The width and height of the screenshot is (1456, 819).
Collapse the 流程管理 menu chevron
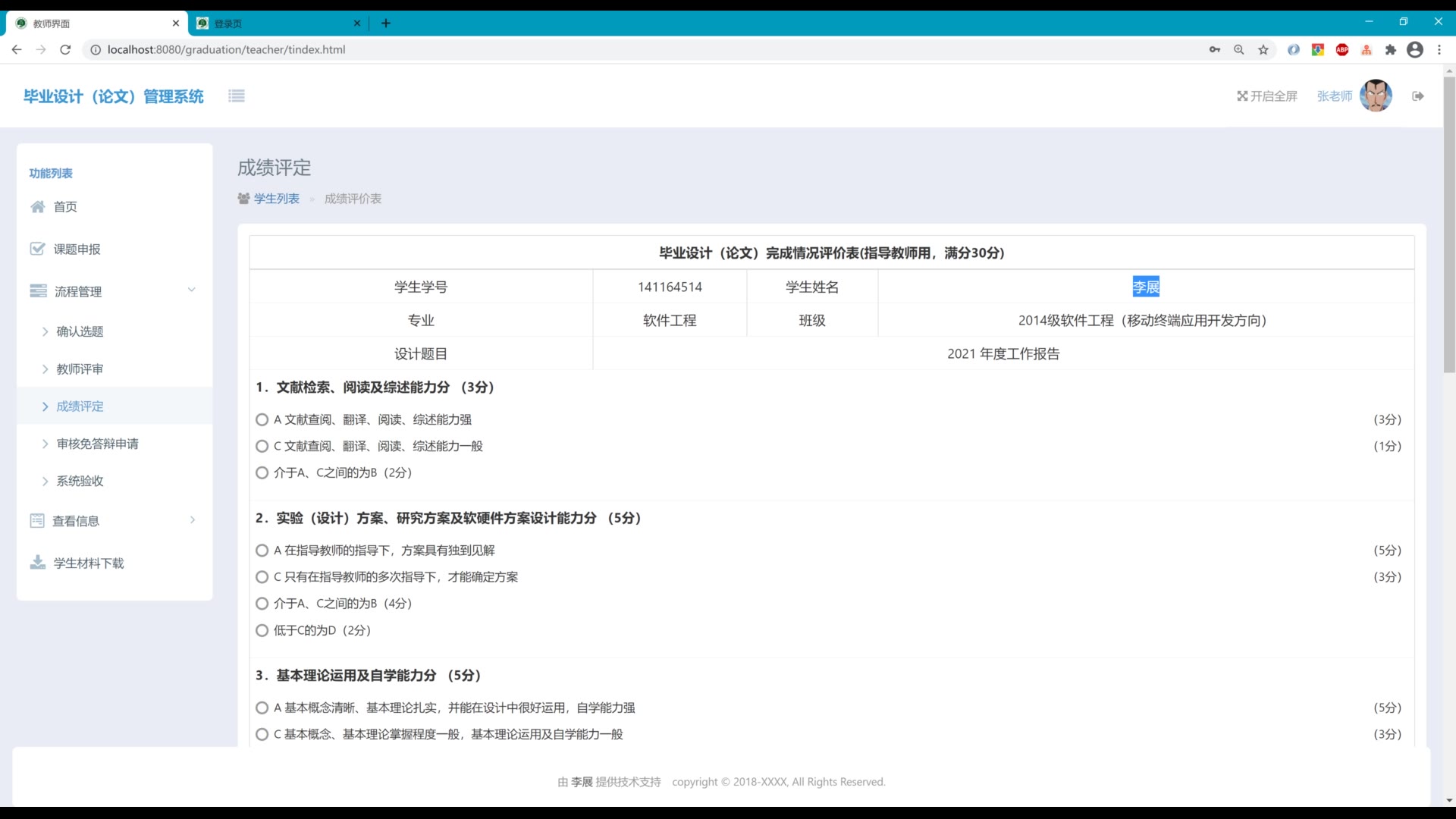click(191, 290)
